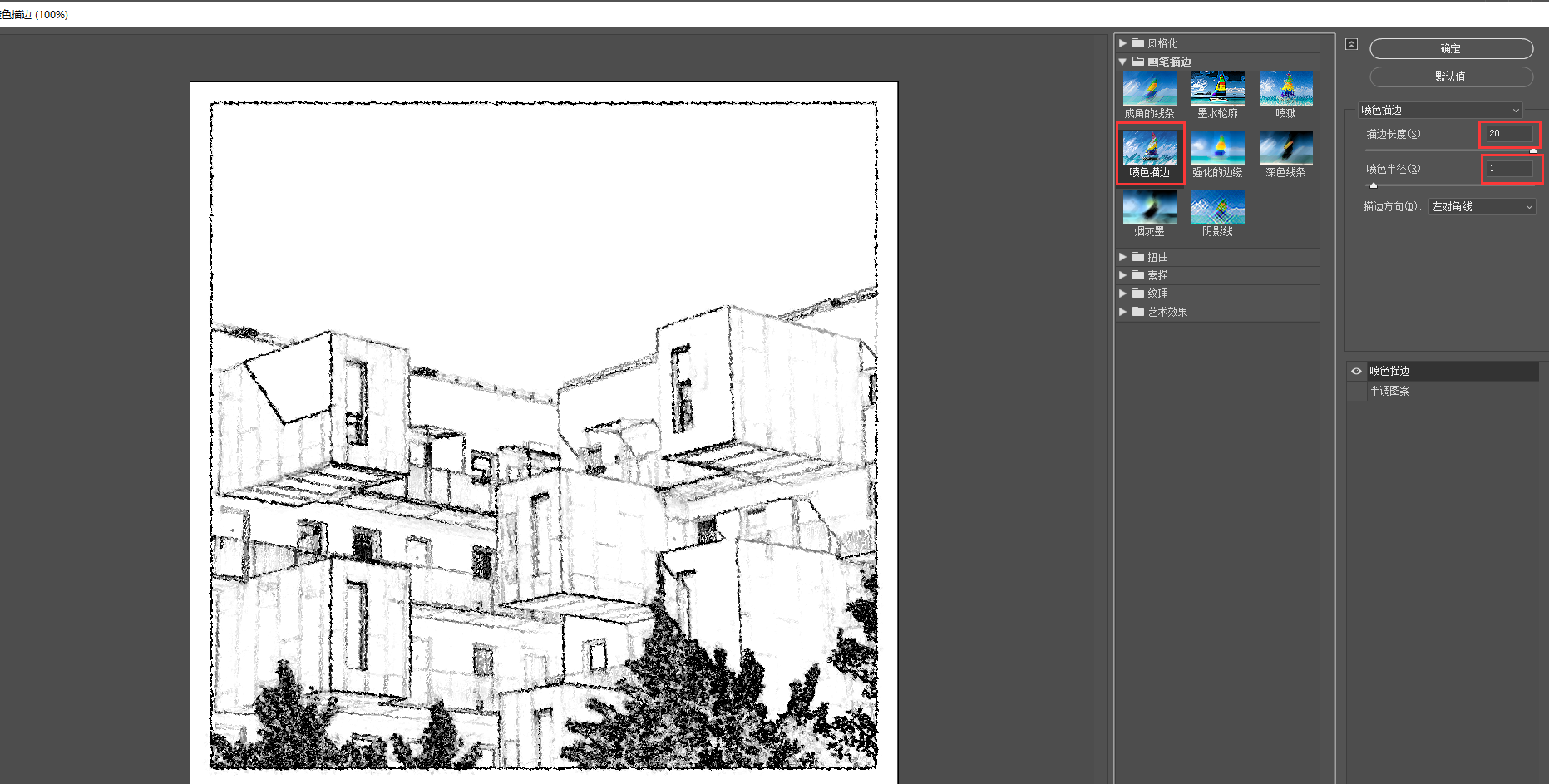
Task: Click the 喷色半径 input field
Action: (x=1509, y=169)
